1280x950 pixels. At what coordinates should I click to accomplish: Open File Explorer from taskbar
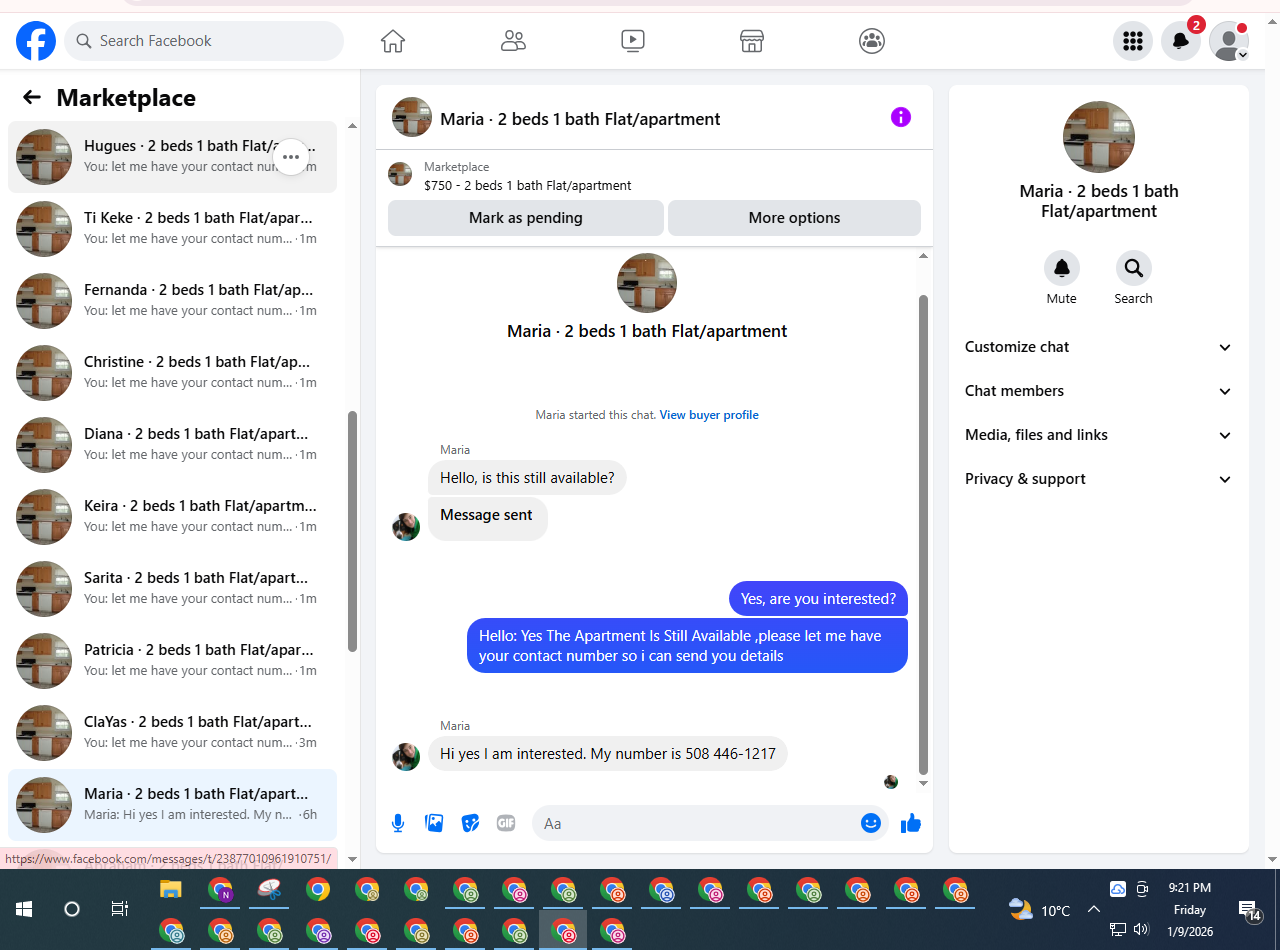(x=171, y=890)
